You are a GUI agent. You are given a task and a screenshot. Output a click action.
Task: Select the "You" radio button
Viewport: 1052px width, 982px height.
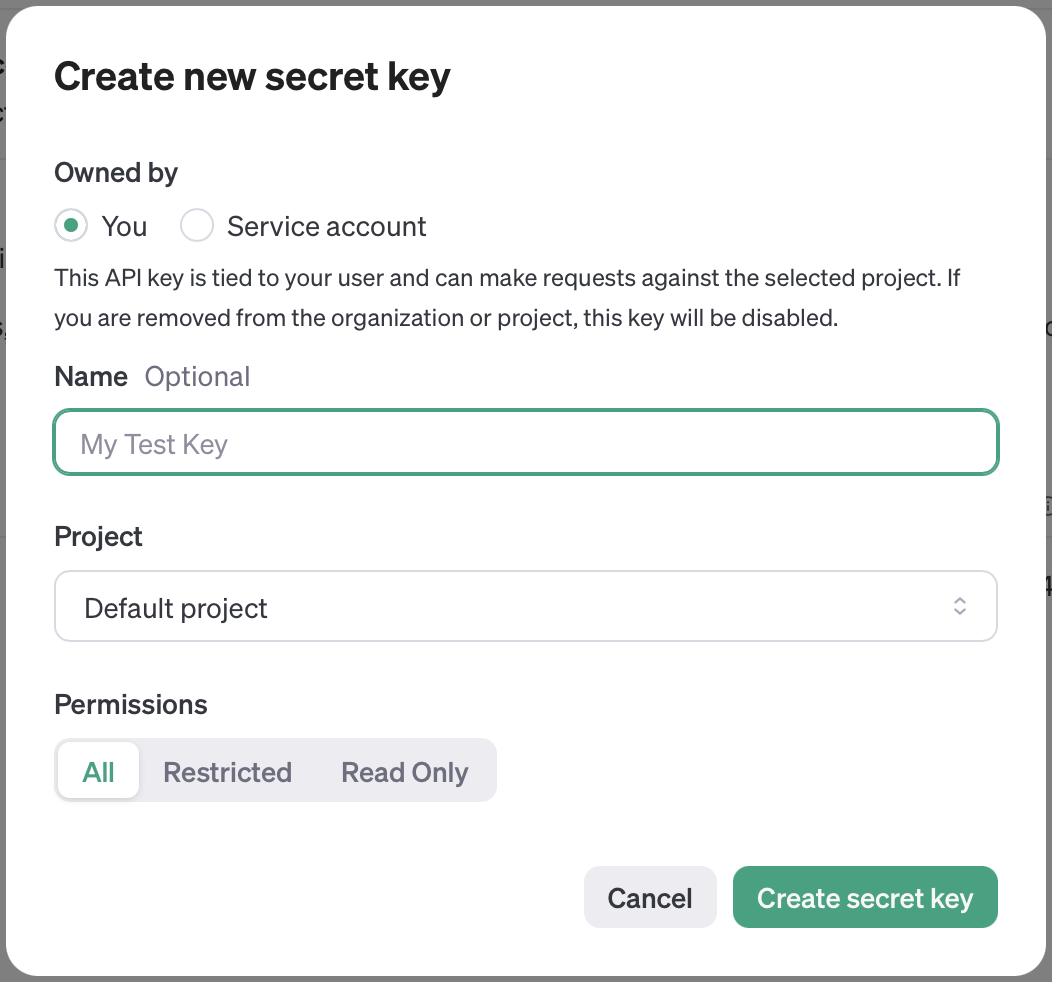70,225
